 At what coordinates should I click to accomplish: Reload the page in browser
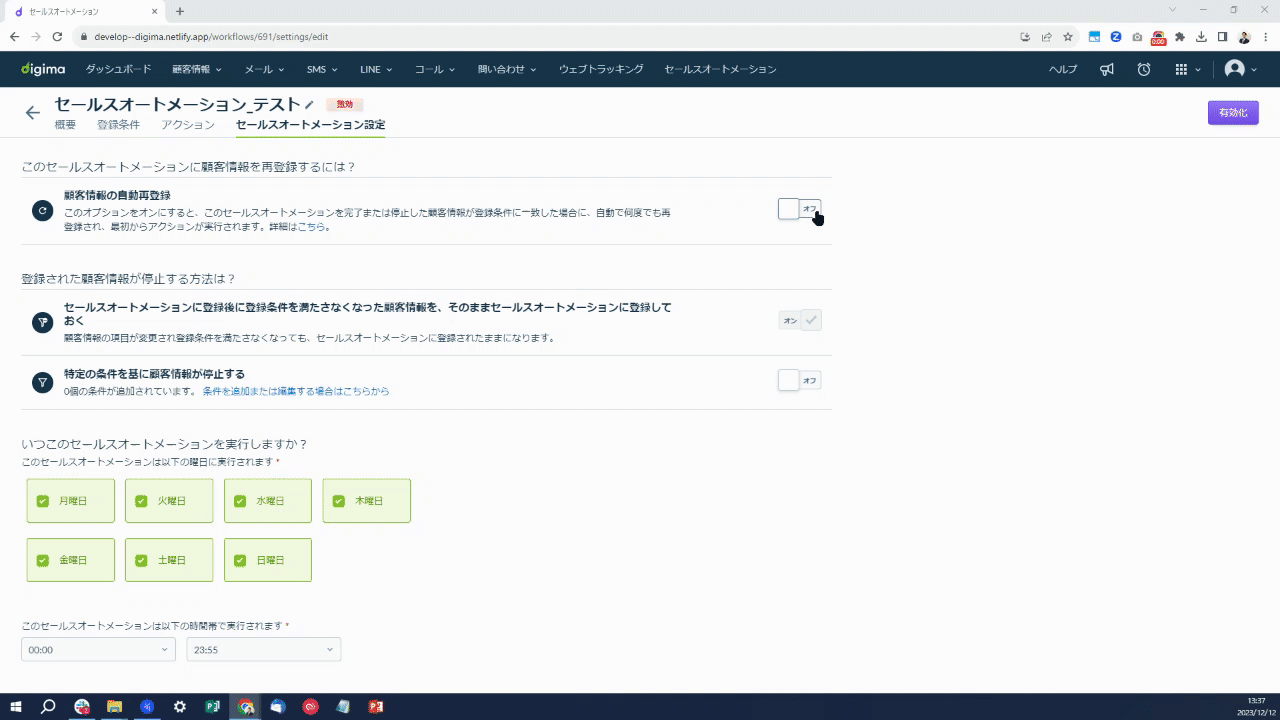pos(57,37)
